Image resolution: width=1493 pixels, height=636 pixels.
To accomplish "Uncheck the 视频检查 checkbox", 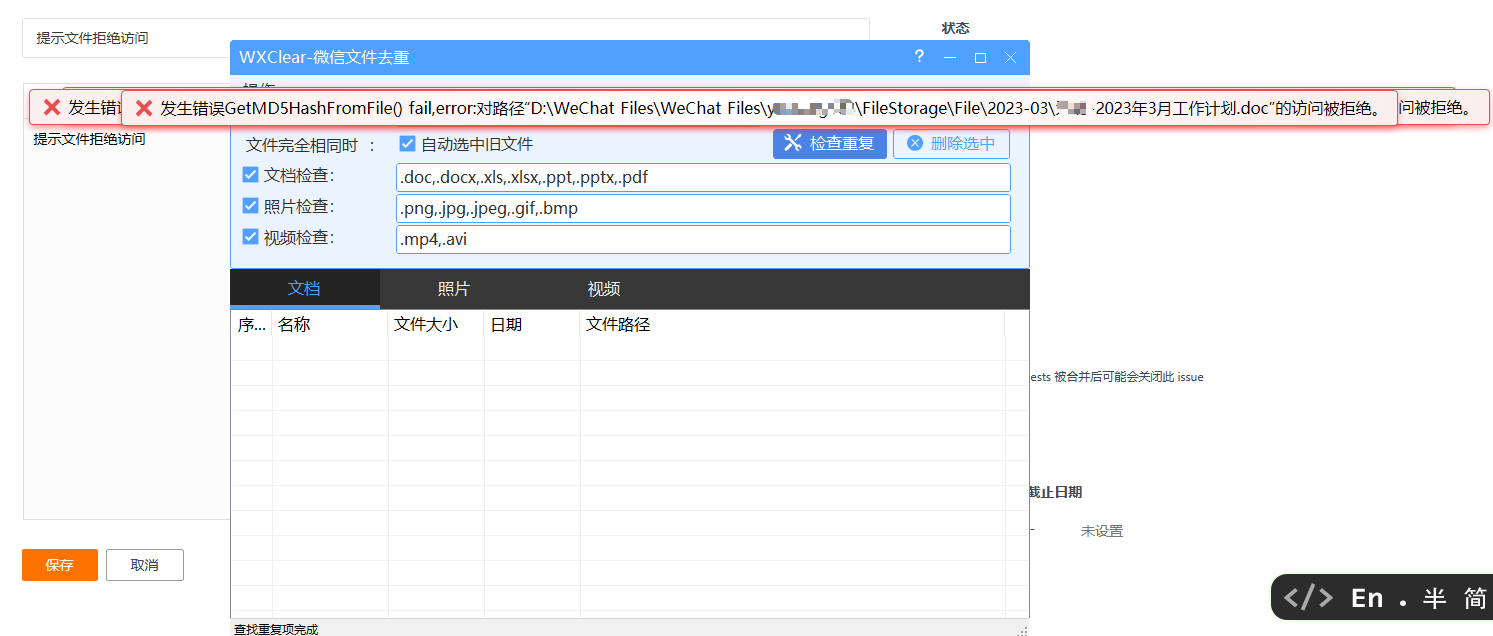I will point(251,237).
